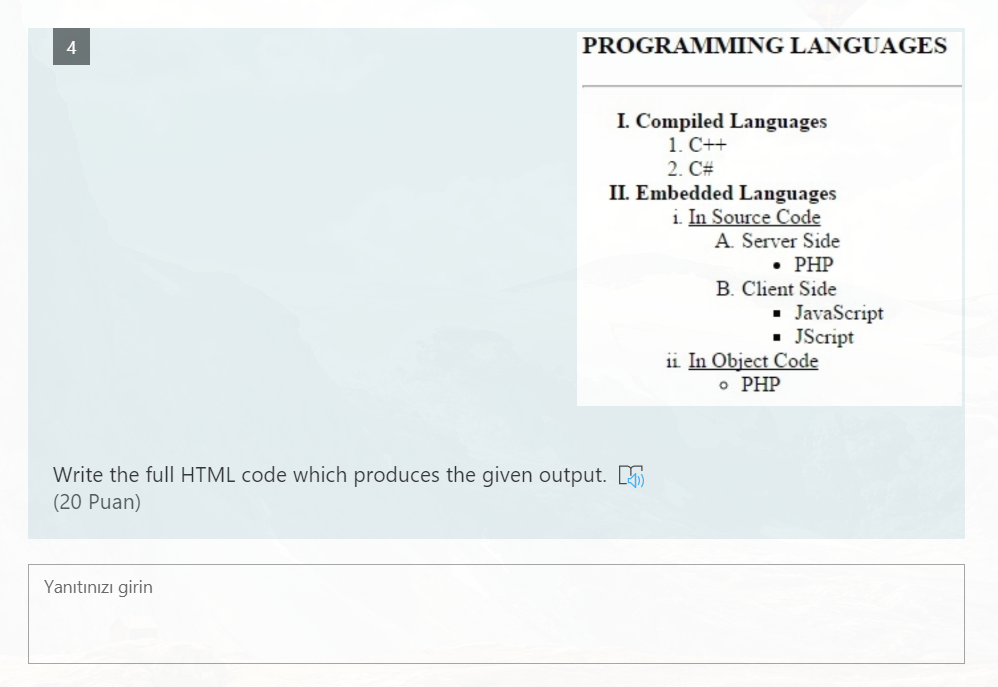Click the Server Side list entry

pos(777,241)
